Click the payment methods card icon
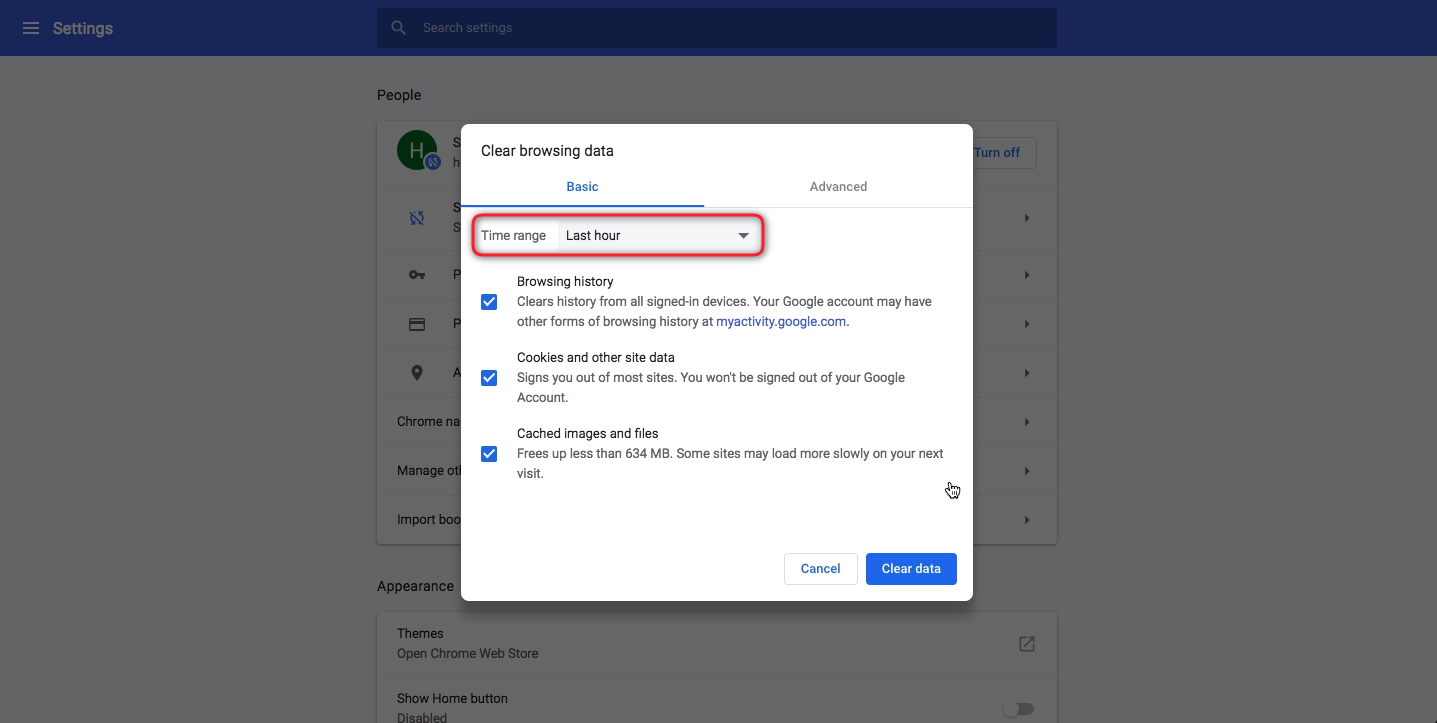Image resolution: width=1437 pixels, height=723 pixels. pos(417,324)
